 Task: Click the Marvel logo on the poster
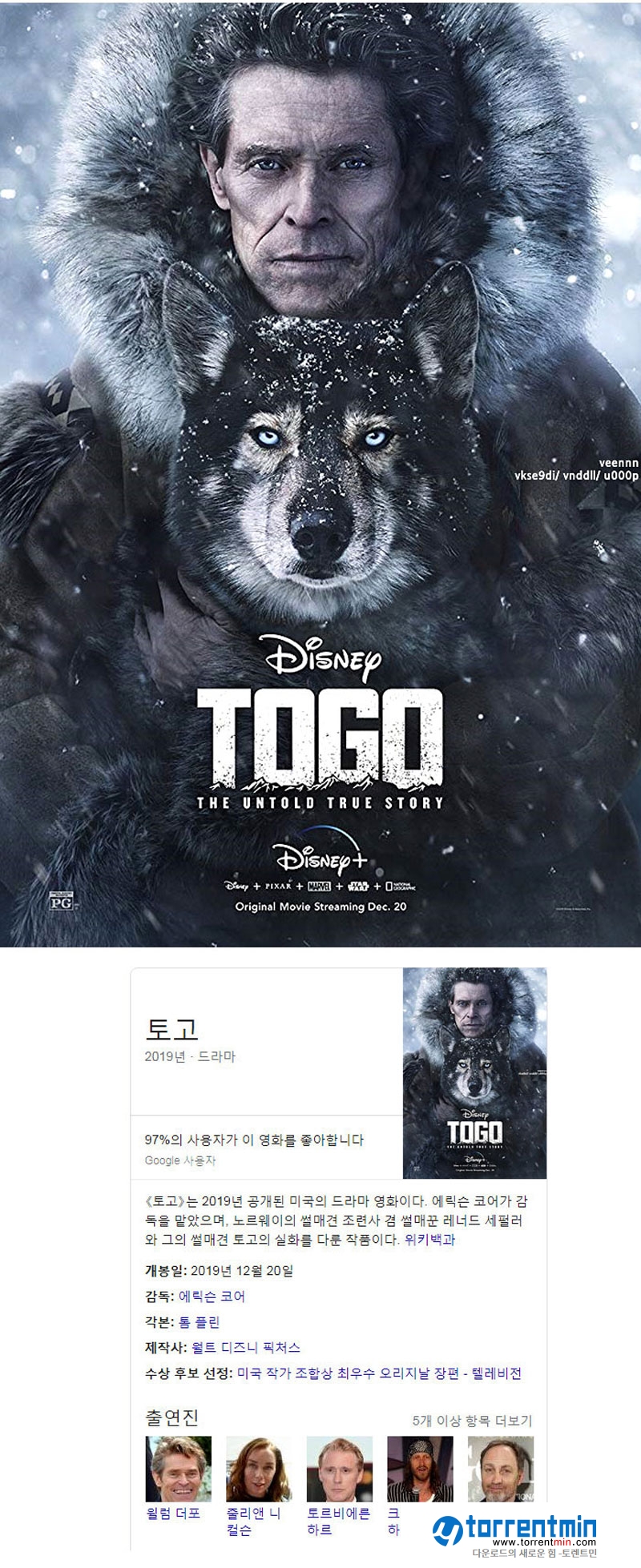[x=320, y=887]
